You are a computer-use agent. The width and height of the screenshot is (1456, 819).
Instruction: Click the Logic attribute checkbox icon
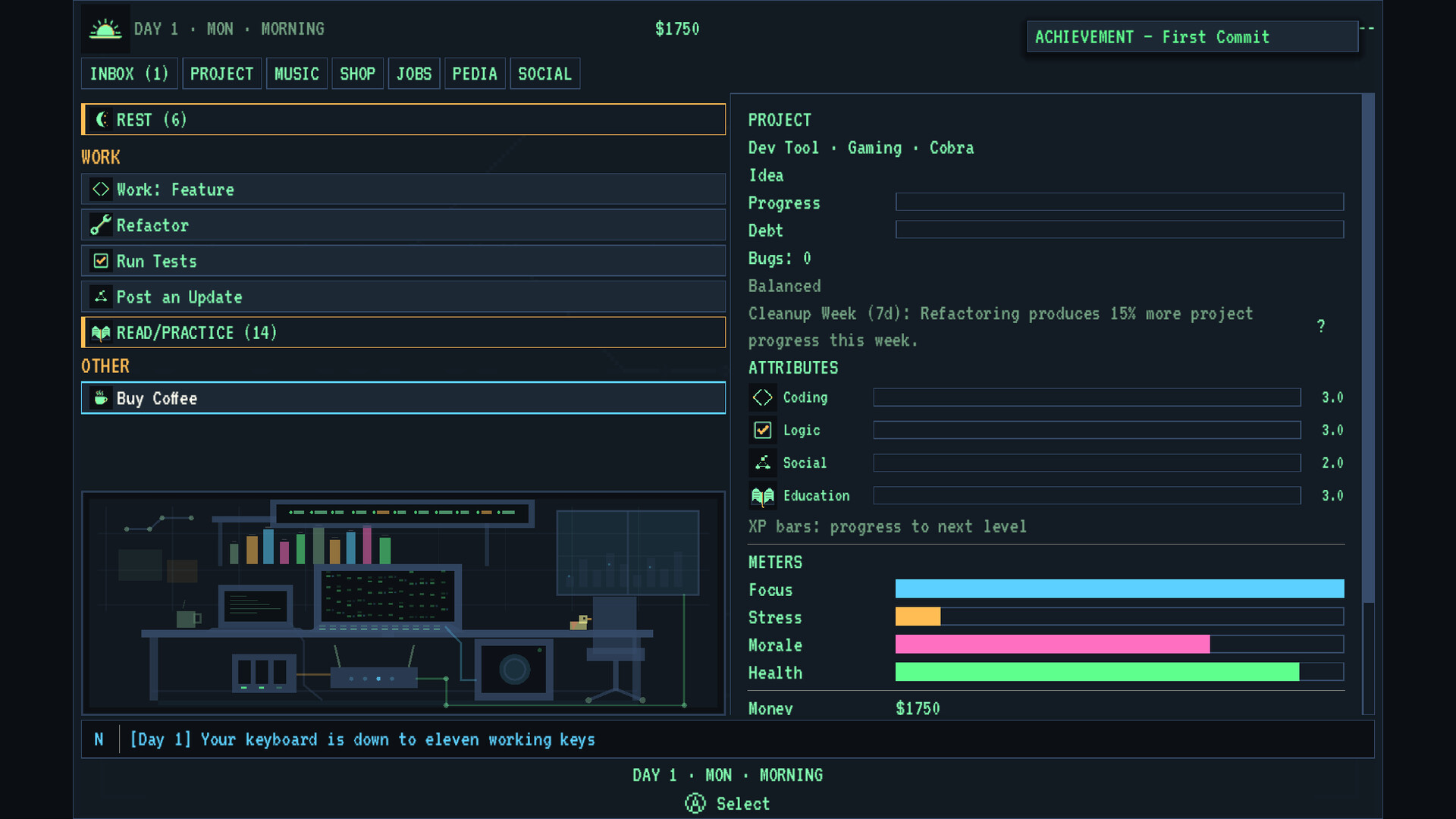coord(763,430)
